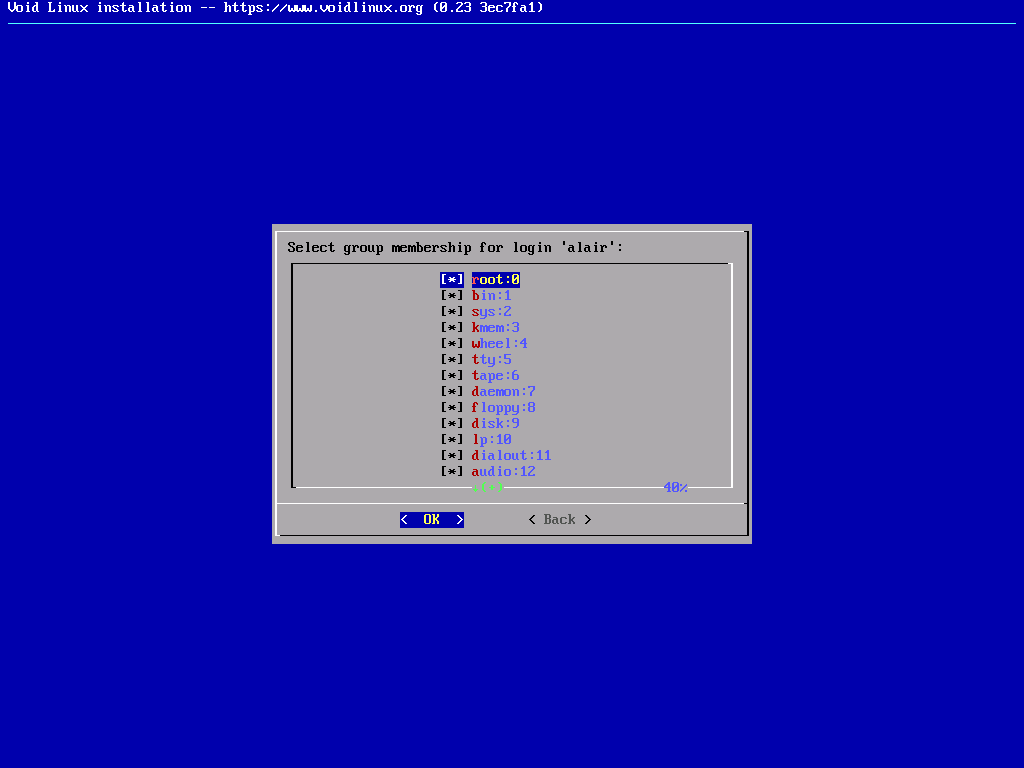
Task: Uncheck the tty:5 group box
Action: 452,360
